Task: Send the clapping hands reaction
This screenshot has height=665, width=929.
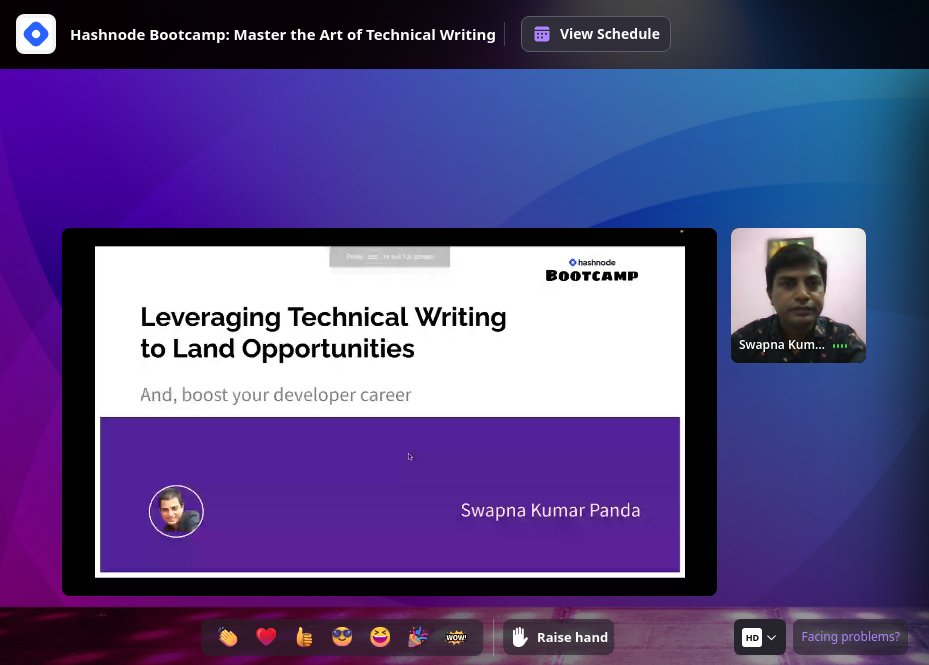Action: pos(228,637)
